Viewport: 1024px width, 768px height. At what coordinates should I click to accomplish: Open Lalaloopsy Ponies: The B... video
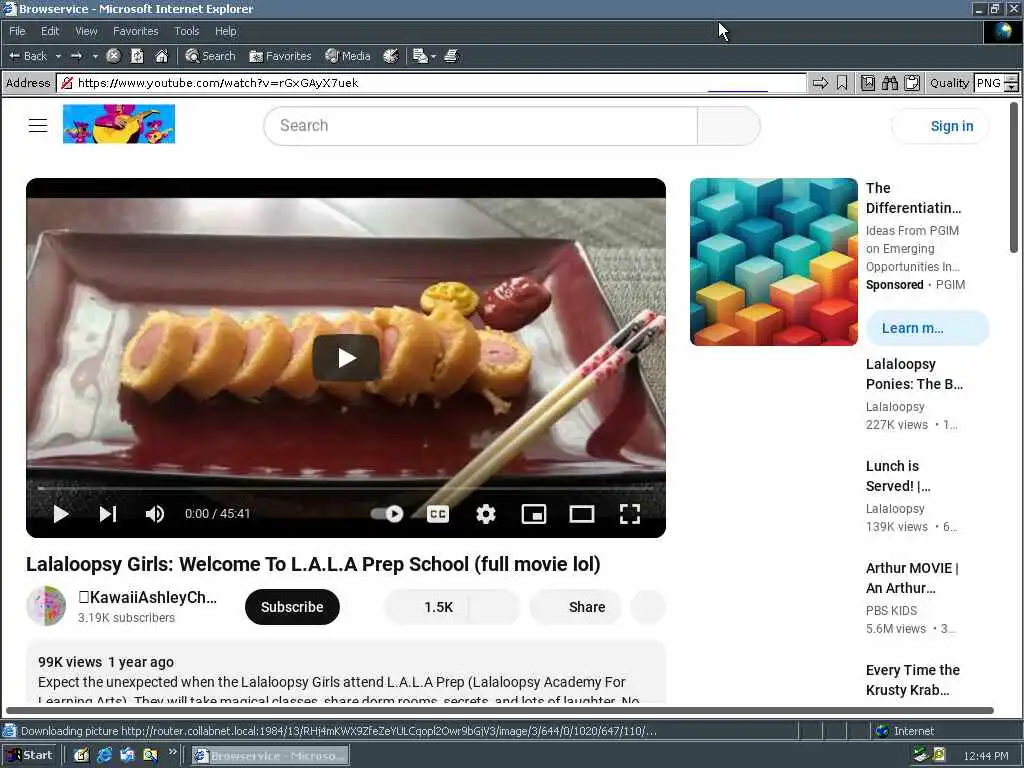pos(914,374)
